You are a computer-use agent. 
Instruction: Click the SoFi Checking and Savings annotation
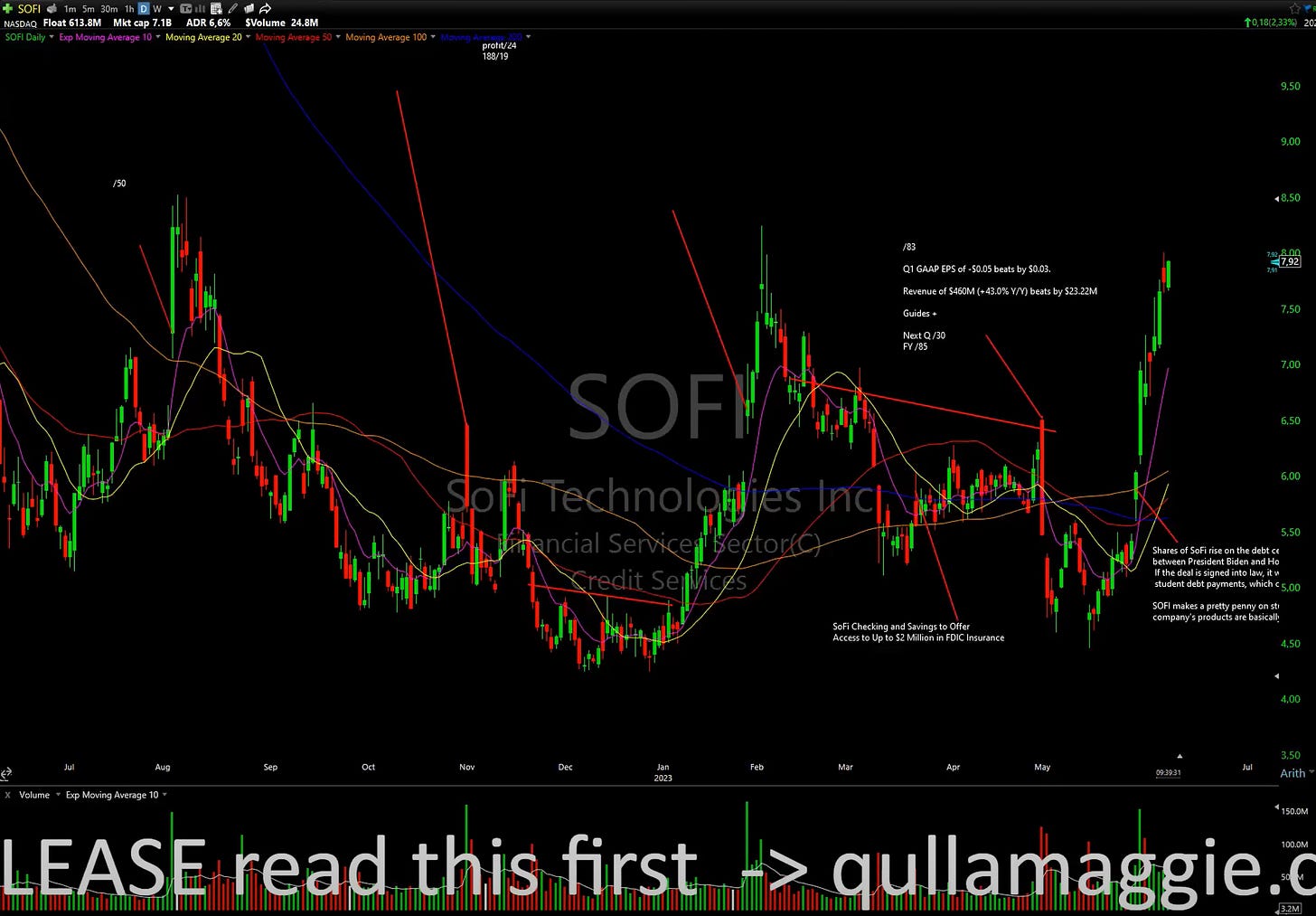click(918, 632)
